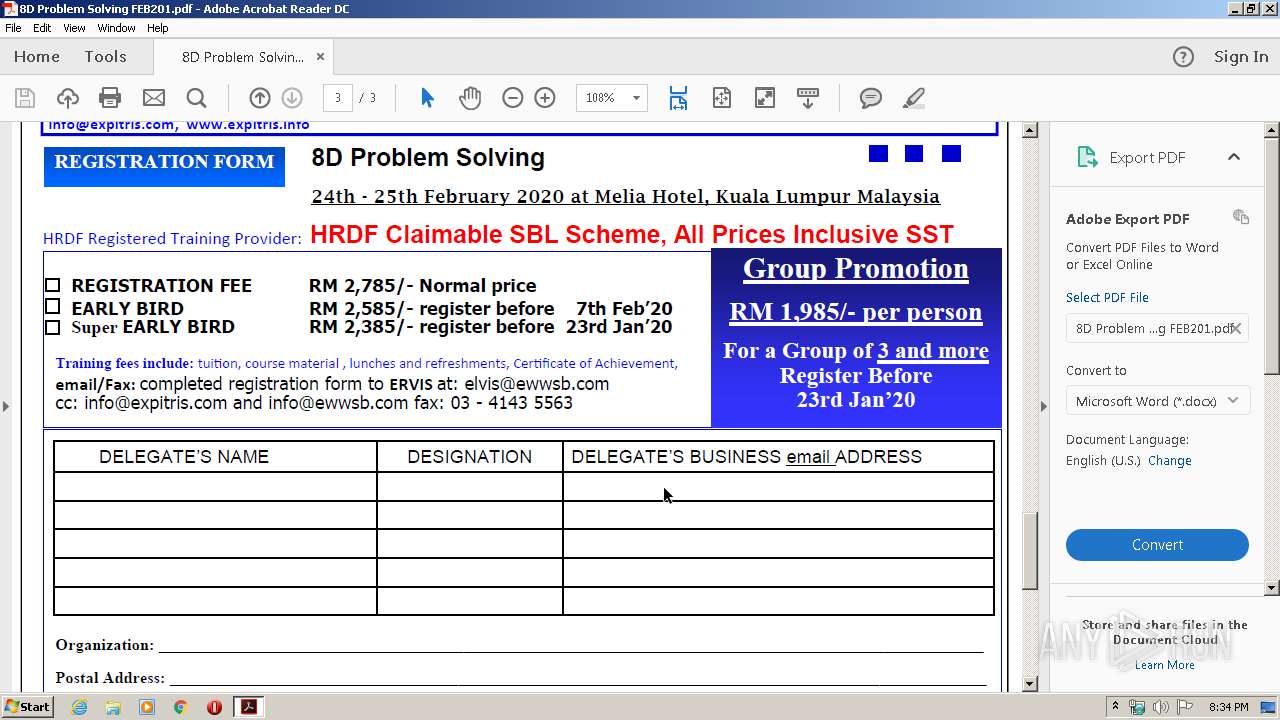Image resolution: width=1280 pixels, height=720 pixels.
Task: Click the Acrobat Reader taskbar icon
Action: 248,707
